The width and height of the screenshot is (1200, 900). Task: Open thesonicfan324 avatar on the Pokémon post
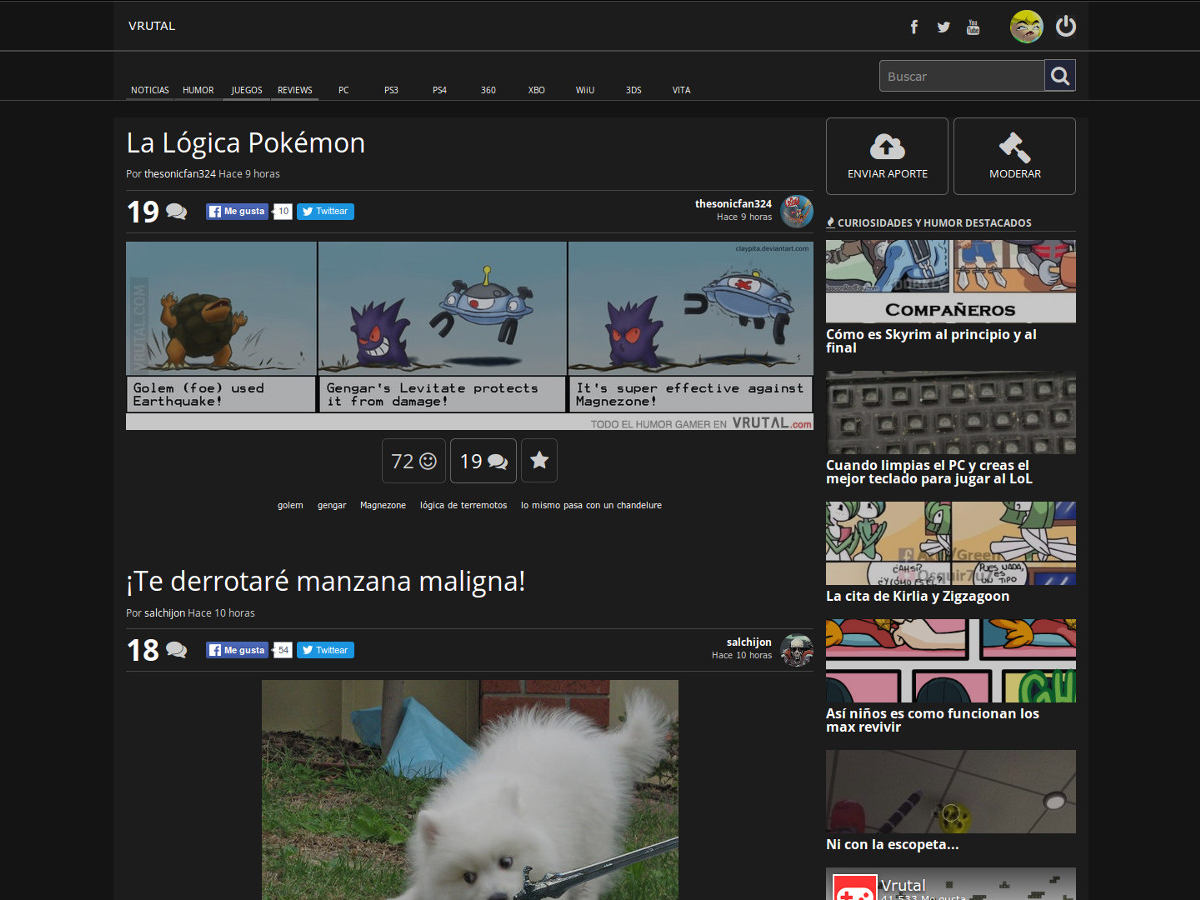click(797, 211)
